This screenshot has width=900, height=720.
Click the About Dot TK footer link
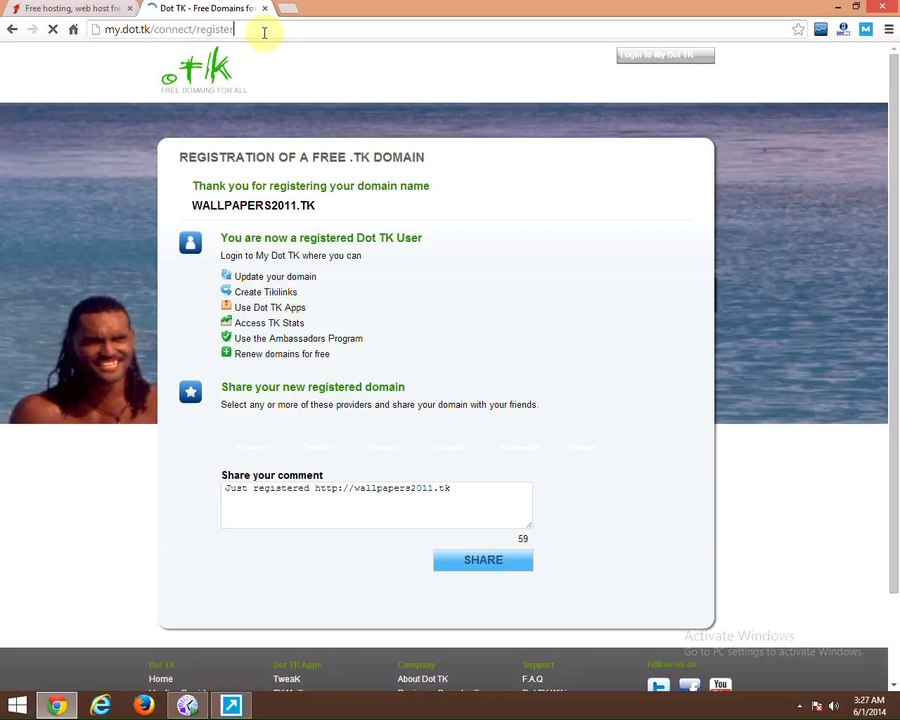click(422, 679)
